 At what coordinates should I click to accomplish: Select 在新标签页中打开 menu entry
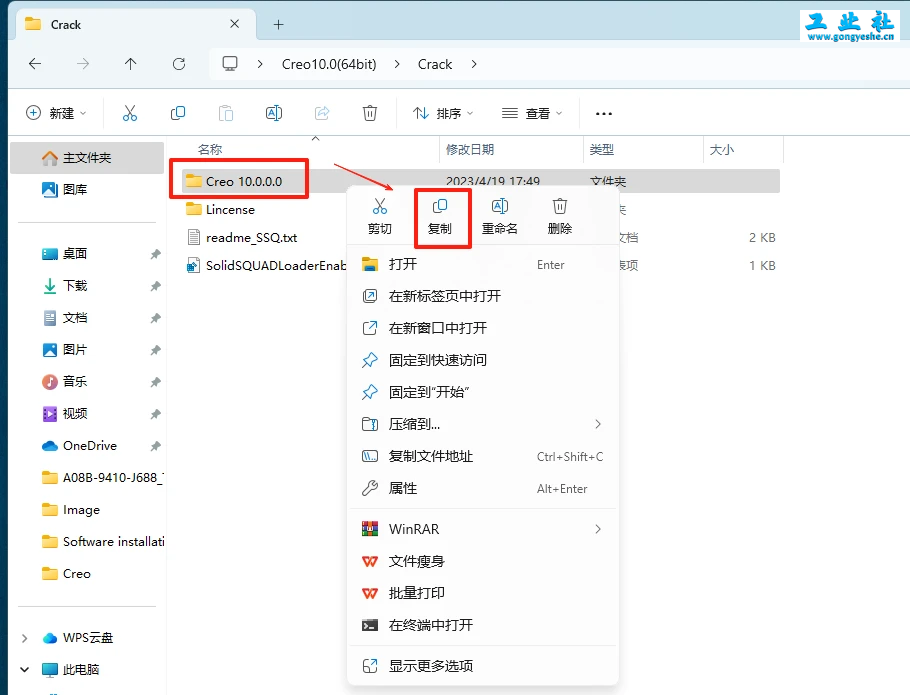[483, 296]
